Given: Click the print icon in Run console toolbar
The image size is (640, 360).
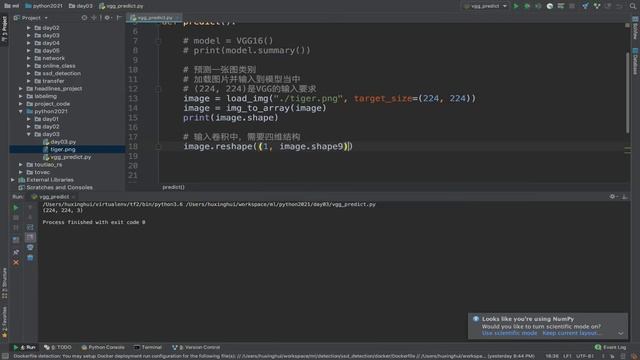Looking at the screenshot, I should (x=30, y=247).
